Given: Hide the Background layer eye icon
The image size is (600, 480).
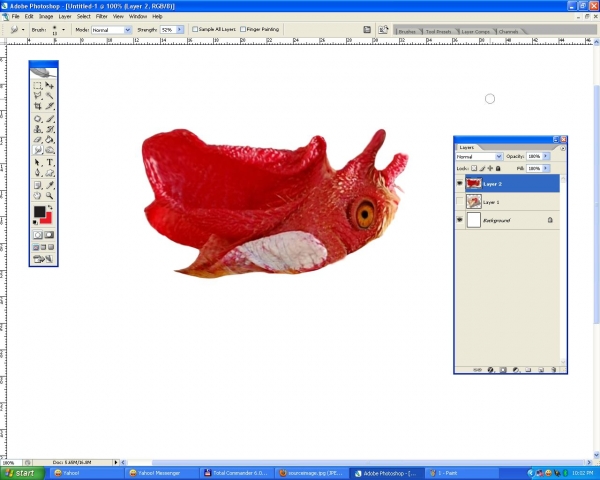Looking at the screenshot, I should tap(460, 220).
